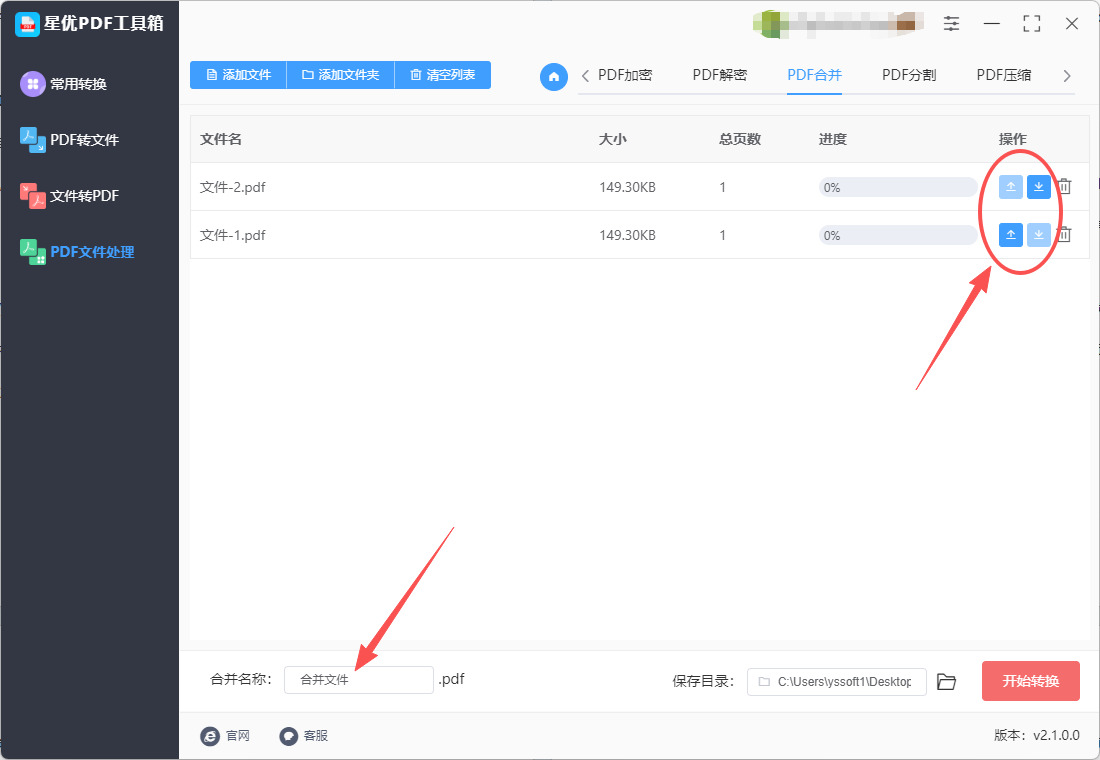Click the 操作 column header
This screenshot has height=760, width=1100.
tap(1013, 139)
